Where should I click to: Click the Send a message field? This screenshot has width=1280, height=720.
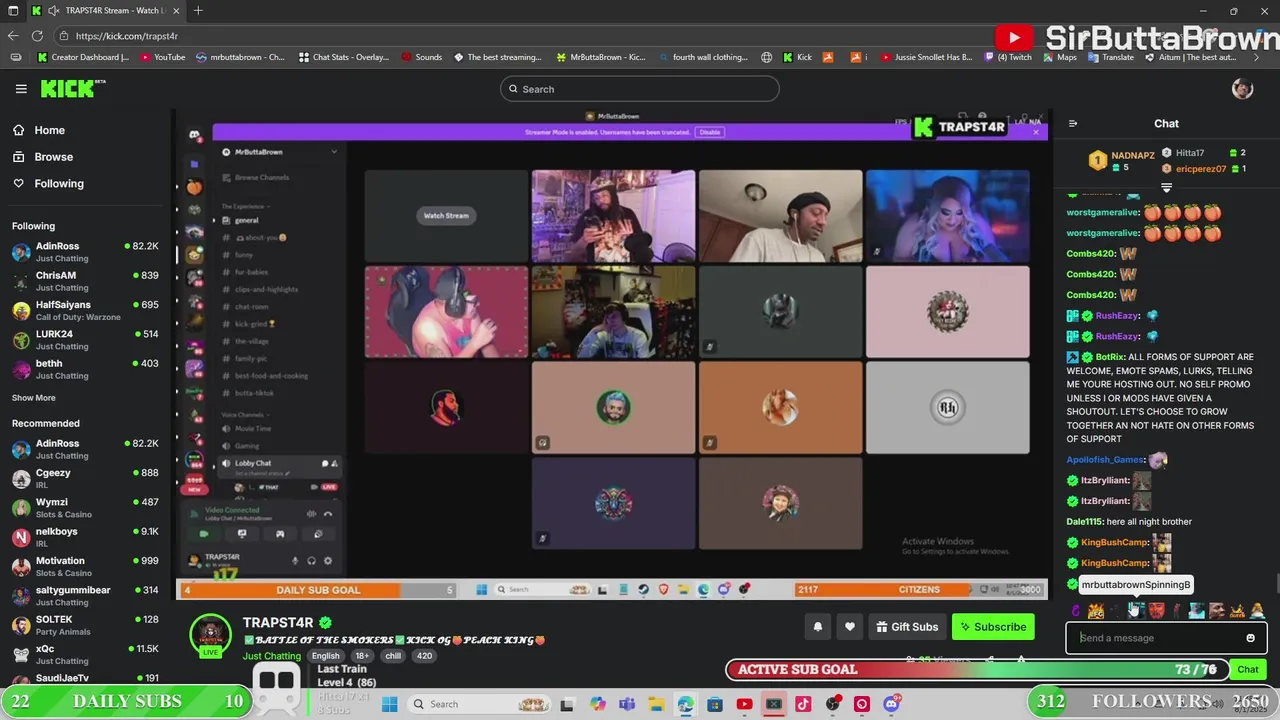(1158, 638)
